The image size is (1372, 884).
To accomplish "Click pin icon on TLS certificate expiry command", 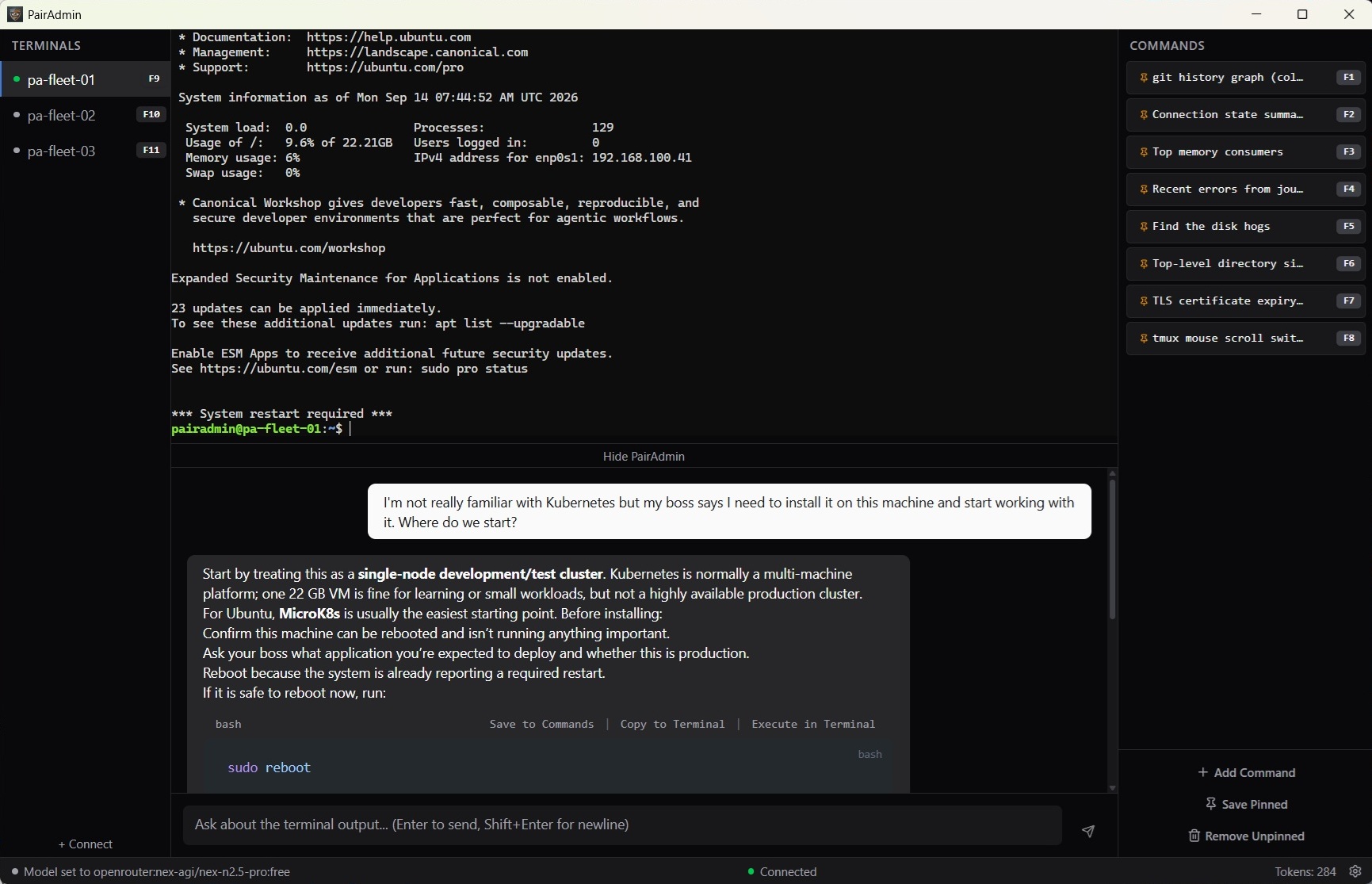I will tap(1144, 301).
